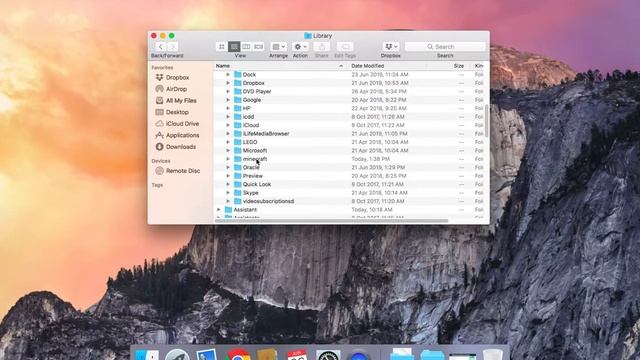640x360 pixels.
Task: Expand the Skype folder
Action: (x=228, y=193)
